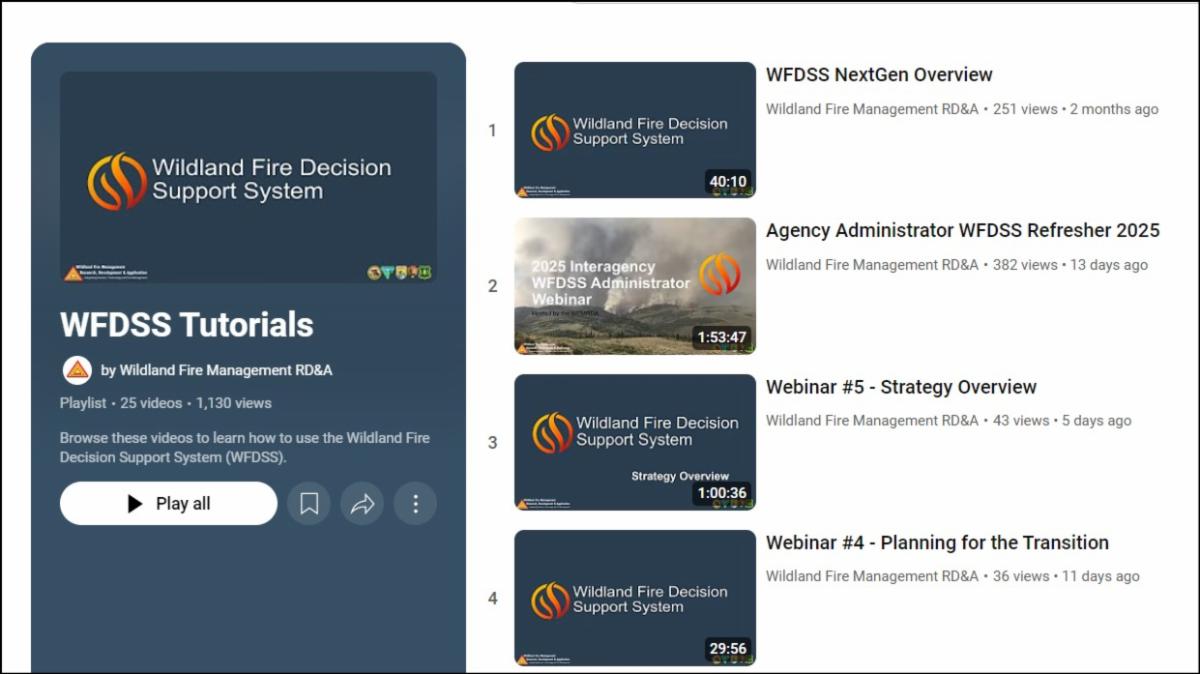
Task: Open the 29:56 duration video thumbnail
Action: tap(635, 598)
